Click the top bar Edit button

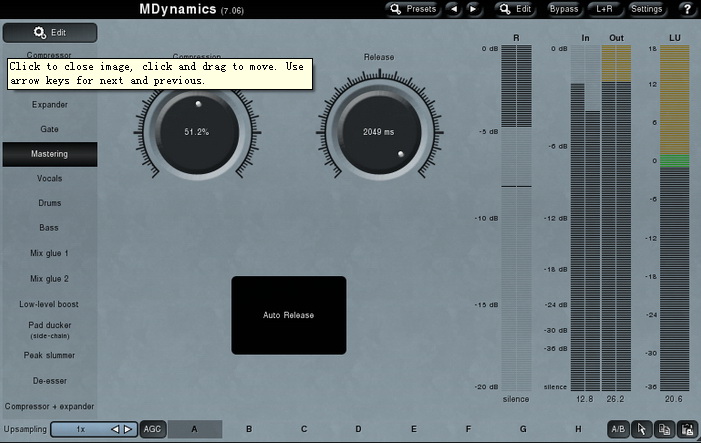pyautogui.click(x=515, y=9)
